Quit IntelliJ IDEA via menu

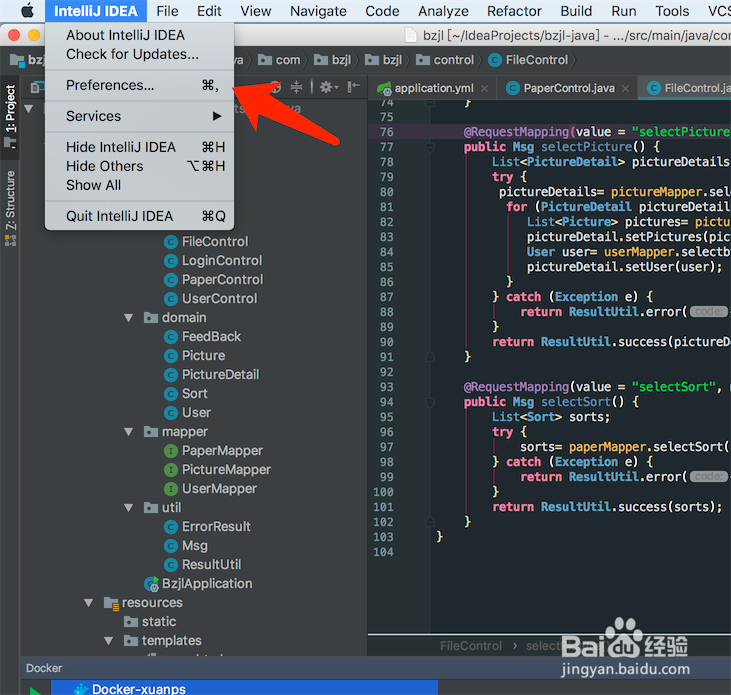tap(139, 216)
